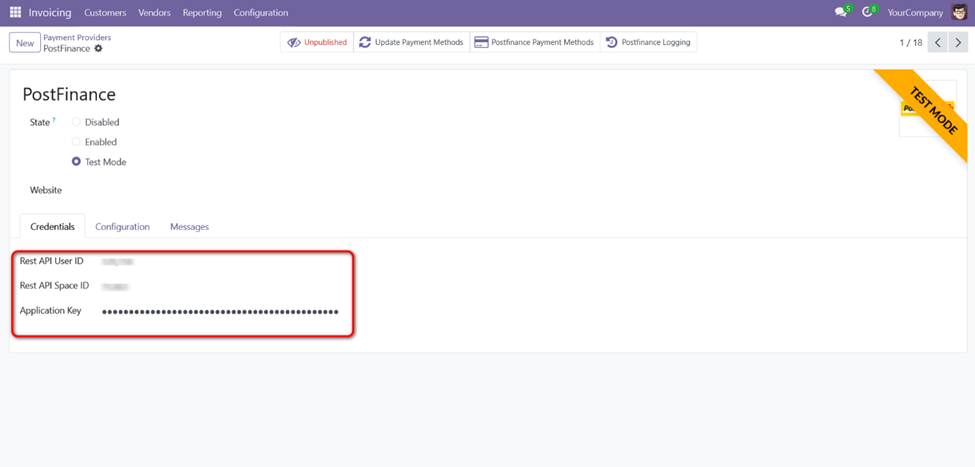
Task: Go to next record arrow
Action: pyautogui.click(x=959, y=43)
